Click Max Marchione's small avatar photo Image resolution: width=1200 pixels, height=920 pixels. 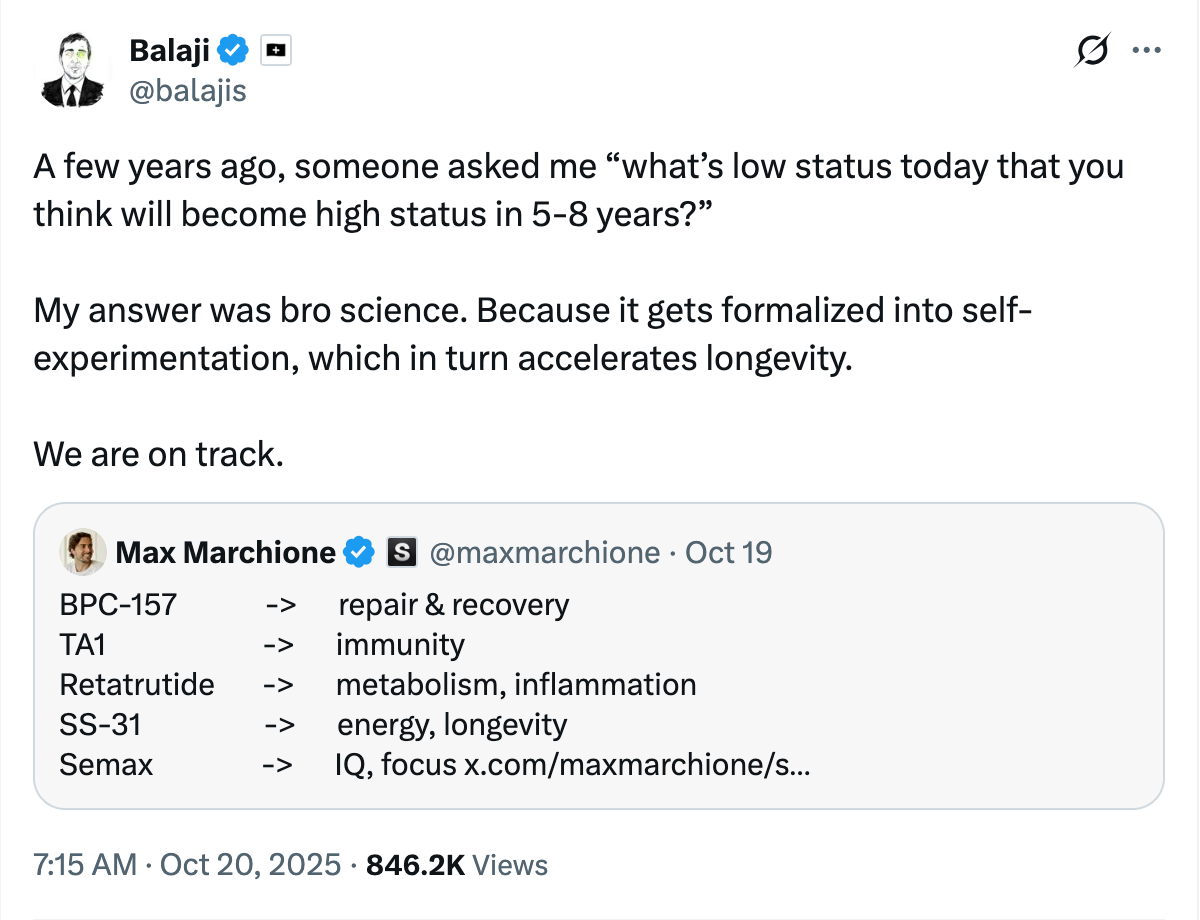[83, 552]
